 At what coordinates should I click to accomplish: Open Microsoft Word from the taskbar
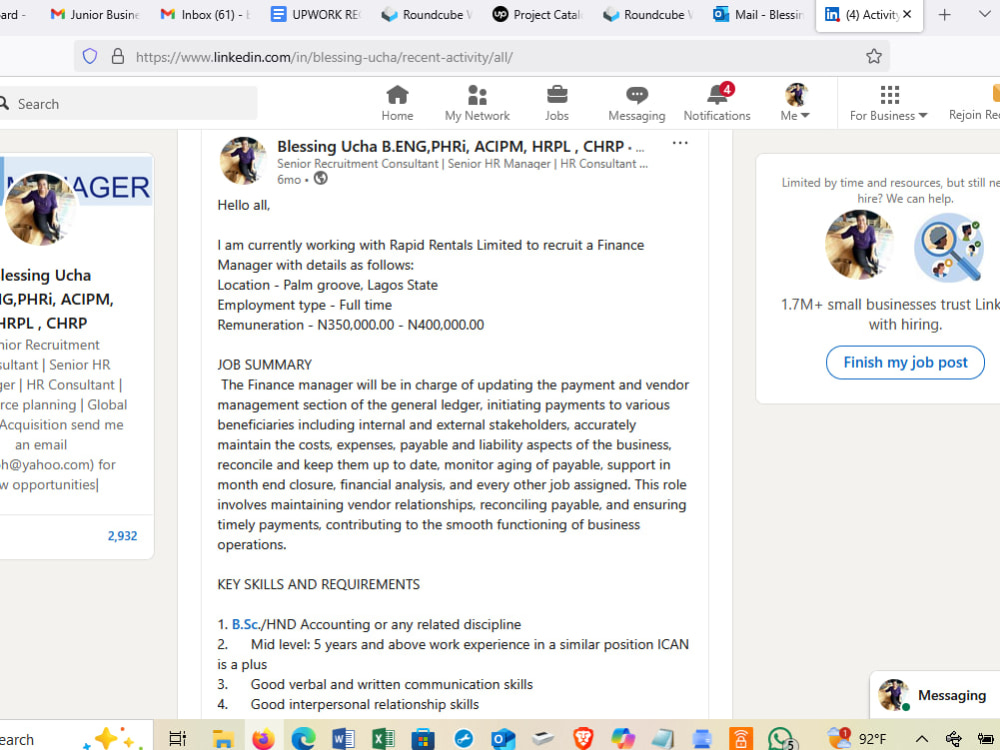343,738
